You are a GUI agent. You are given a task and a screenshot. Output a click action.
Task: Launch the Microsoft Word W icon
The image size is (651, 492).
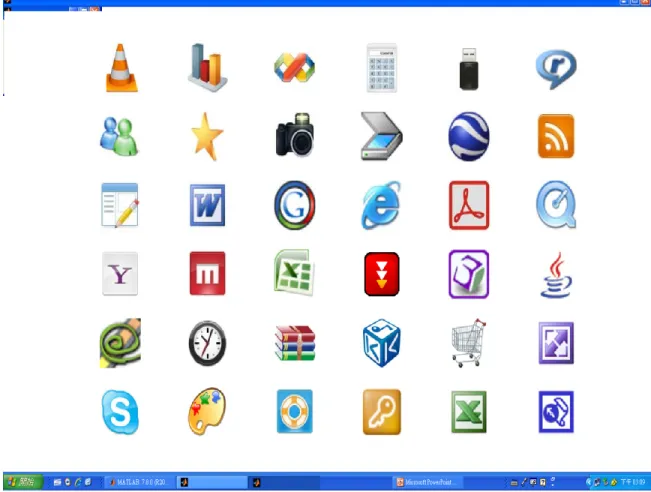tap(208, 205)
